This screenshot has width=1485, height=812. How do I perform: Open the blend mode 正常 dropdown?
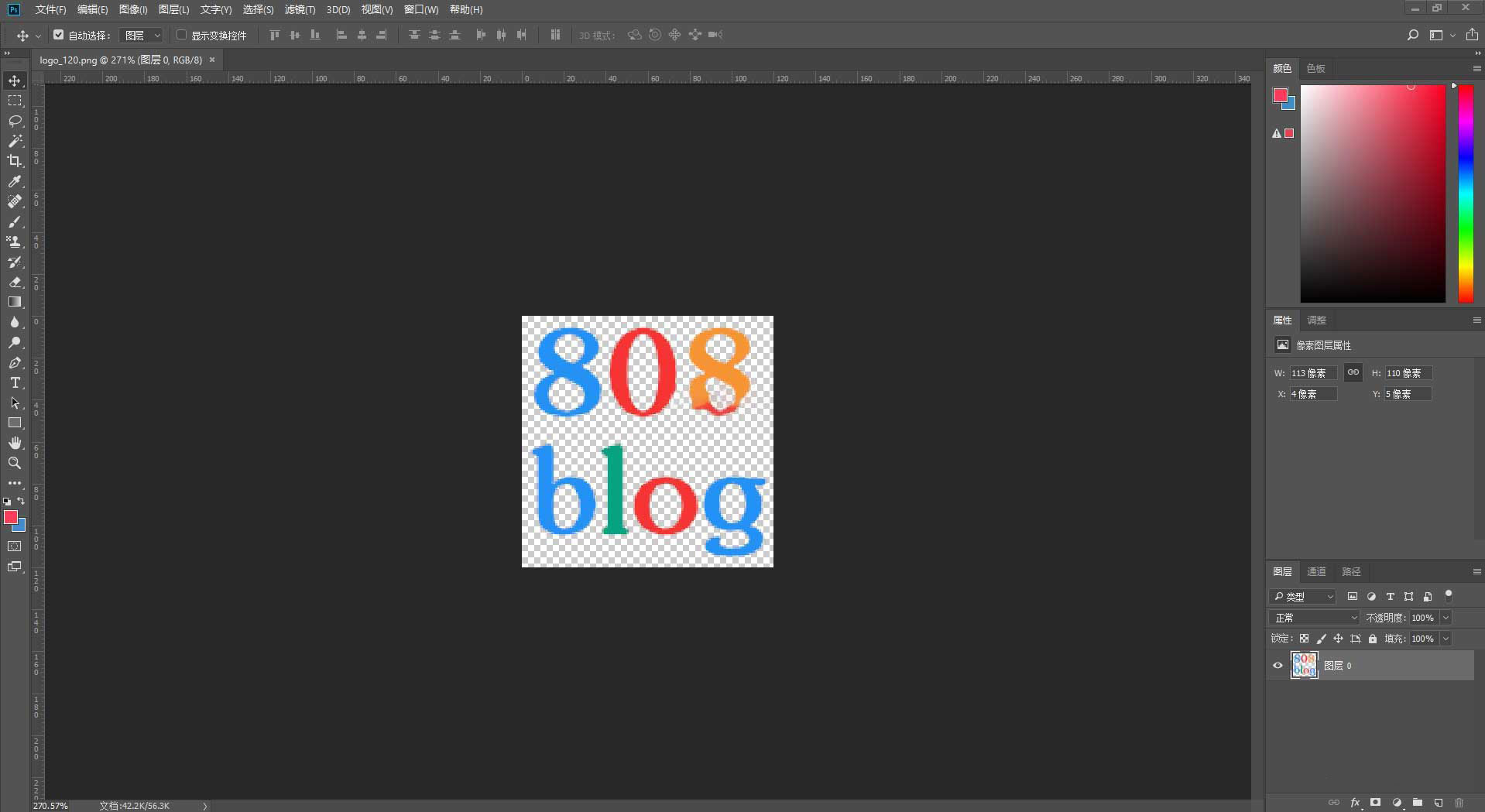(1314, 618)
